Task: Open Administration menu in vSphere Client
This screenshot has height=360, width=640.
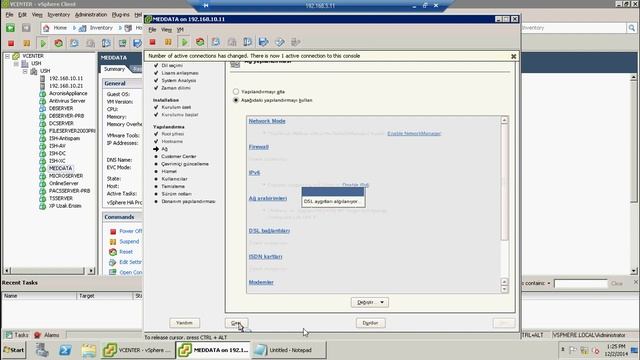Action: pyautogui.click(x=91, y=15)
